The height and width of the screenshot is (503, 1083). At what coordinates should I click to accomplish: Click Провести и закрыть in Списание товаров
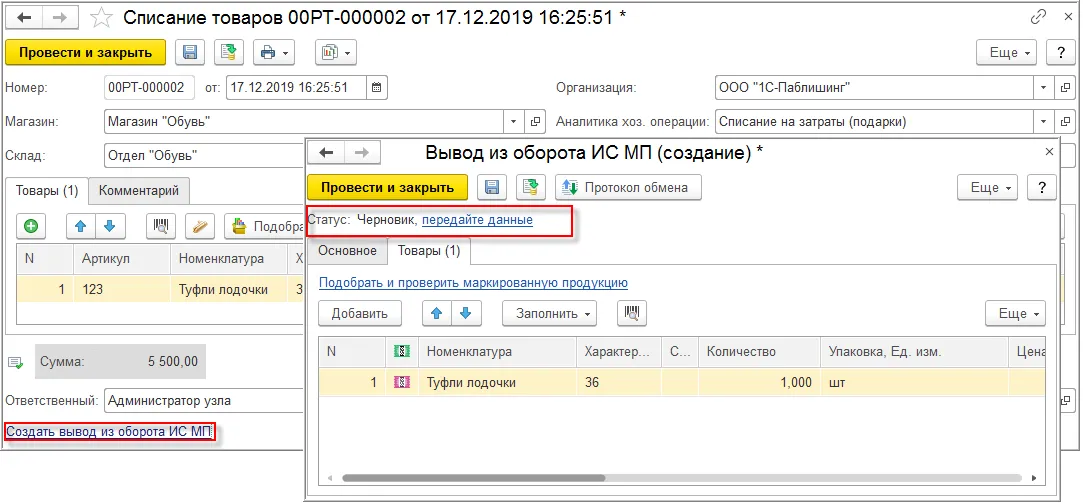86,53
